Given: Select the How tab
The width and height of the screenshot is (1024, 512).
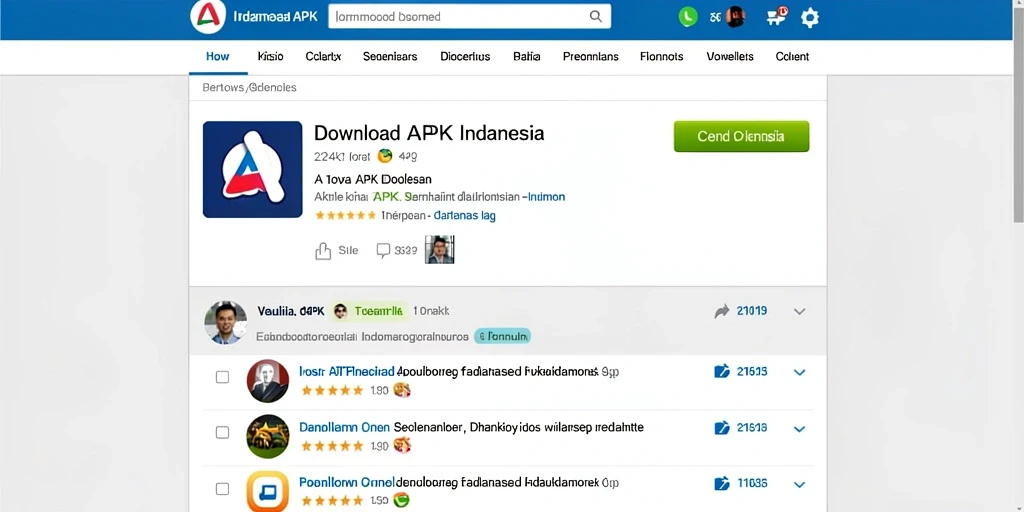Looking at the screenshot, I should coord(217,57).
